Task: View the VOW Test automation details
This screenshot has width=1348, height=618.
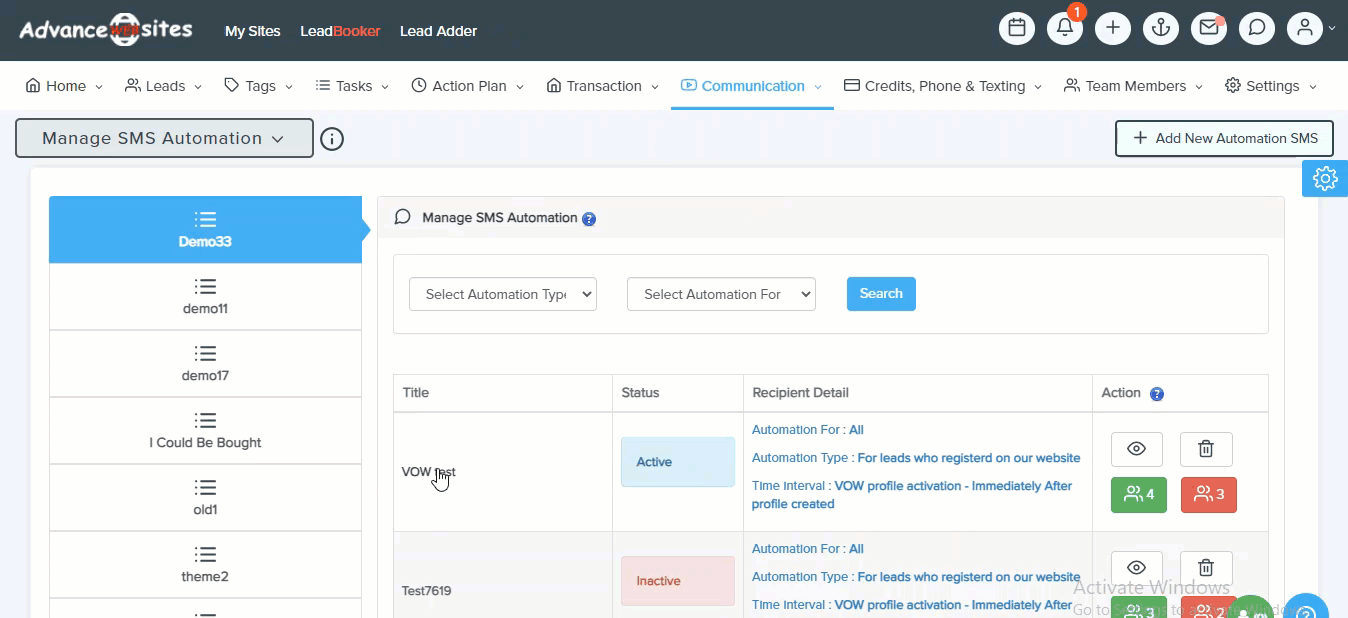Action: coord(1136,450)
